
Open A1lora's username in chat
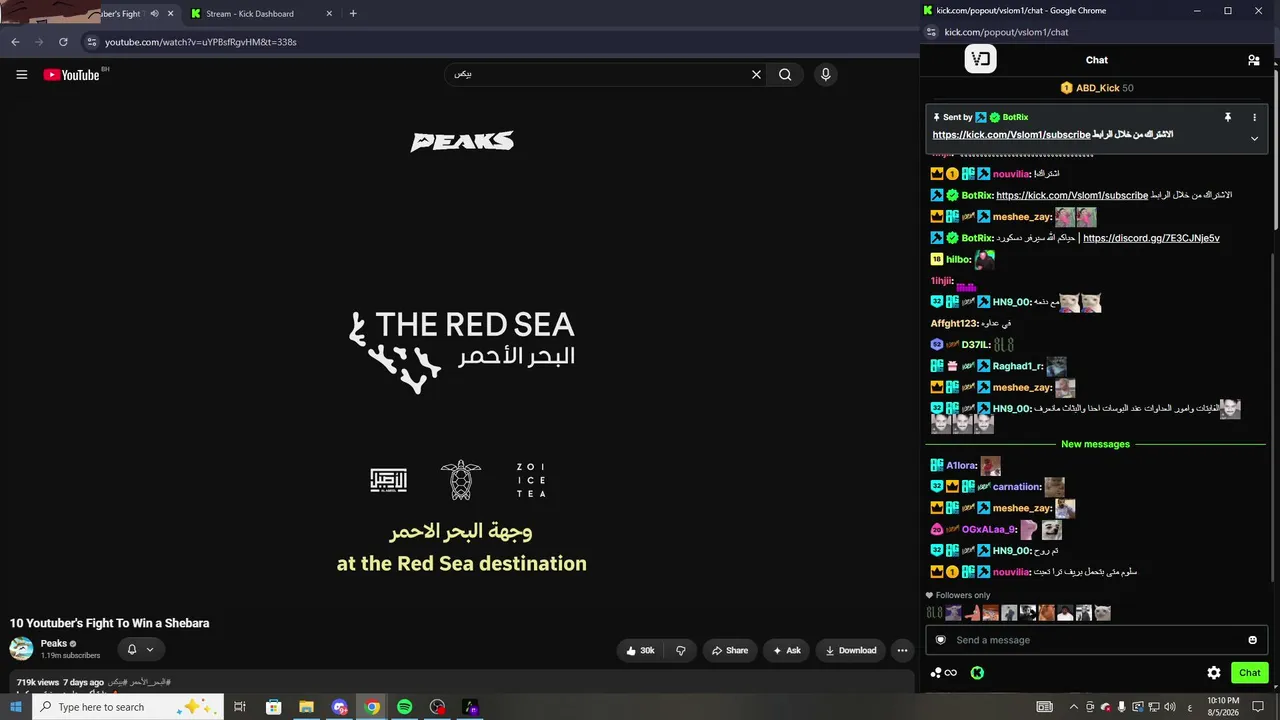961,465
